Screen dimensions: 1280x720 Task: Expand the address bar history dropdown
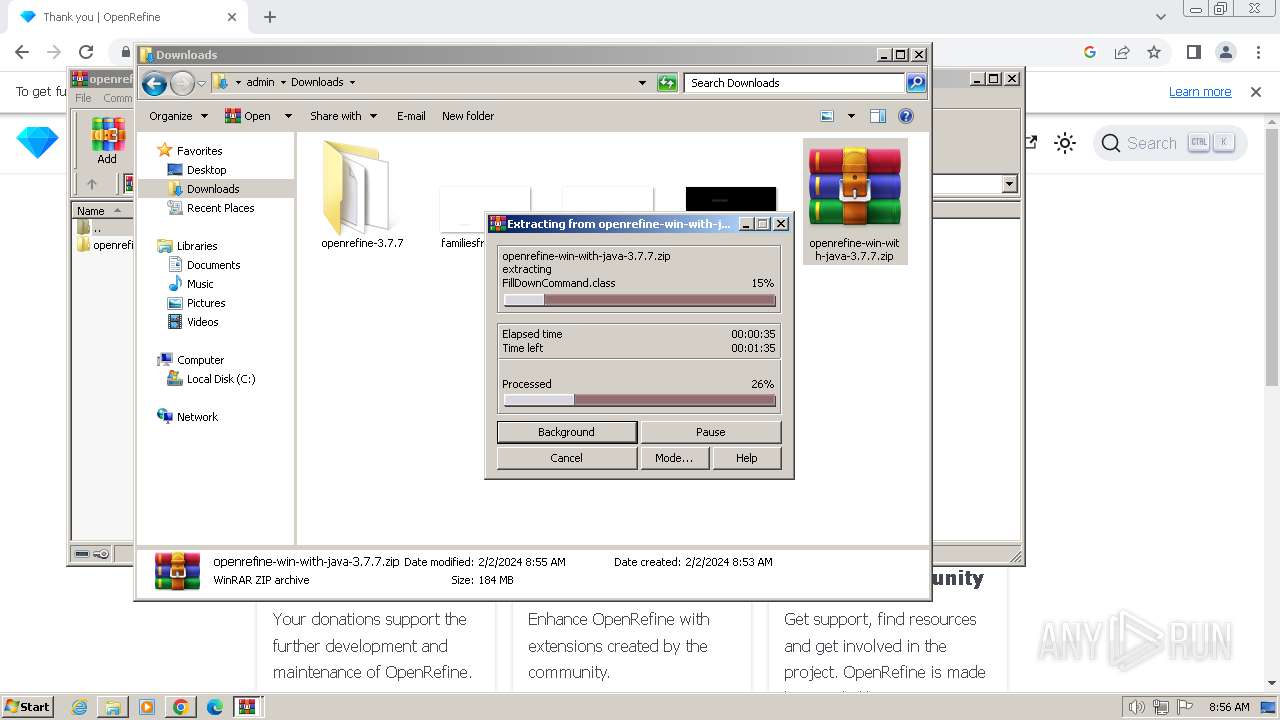[642, 83]
